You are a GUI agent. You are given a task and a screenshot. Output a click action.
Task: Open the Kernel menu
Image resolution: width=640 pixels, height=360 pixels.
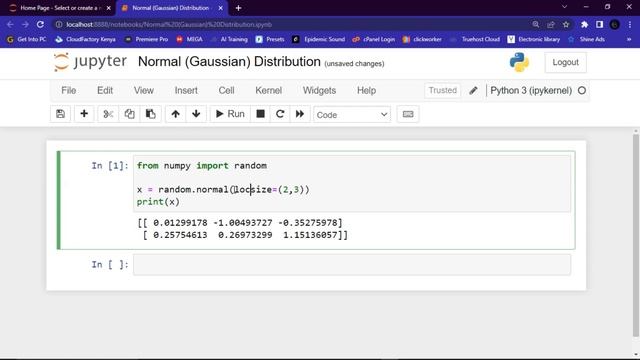pos(269,90)
